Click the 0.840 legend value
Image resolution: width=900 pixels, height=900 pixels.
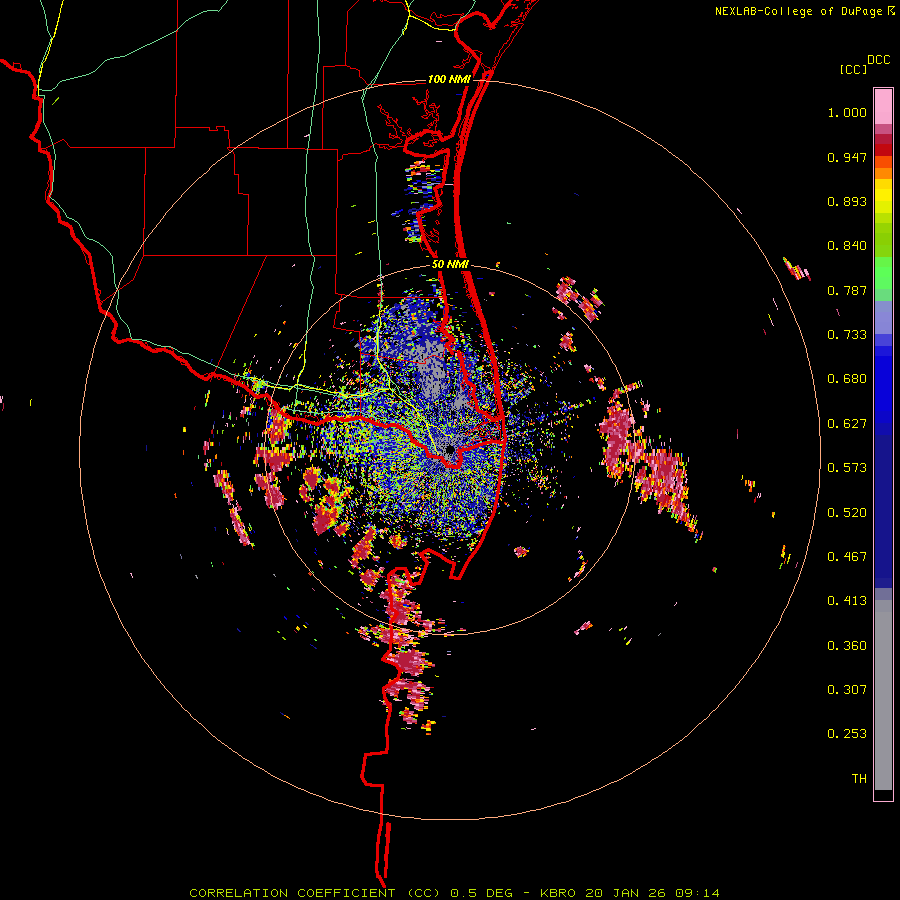(x=847, y=246)
